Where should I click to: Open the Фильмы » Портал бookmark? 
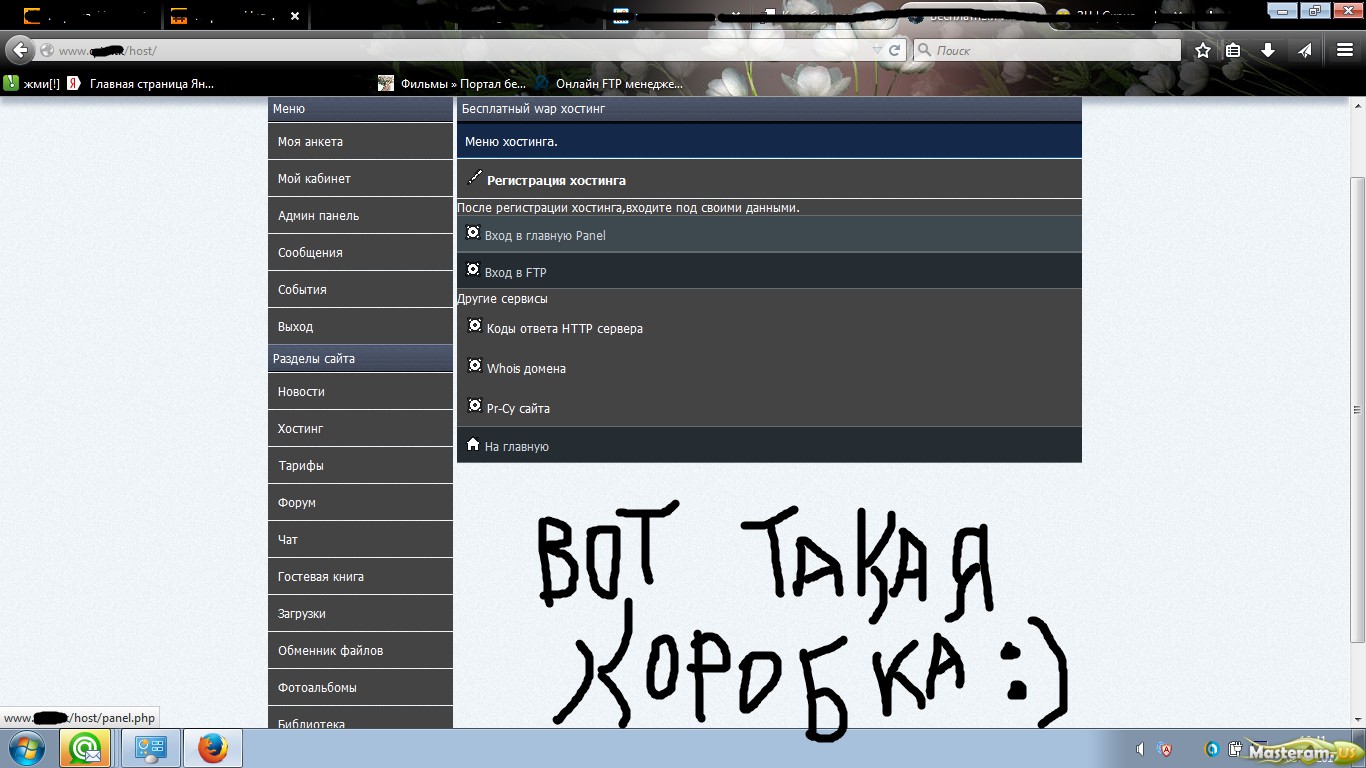pyautogui.click(x=452, y=84)
